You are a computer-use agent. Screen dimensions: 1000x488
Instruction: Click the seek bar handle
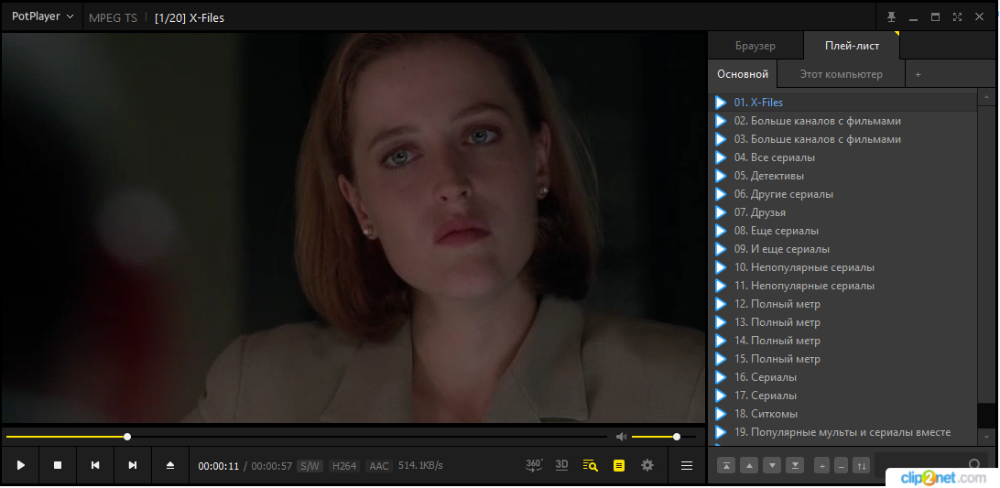click(x=128, y=437)
